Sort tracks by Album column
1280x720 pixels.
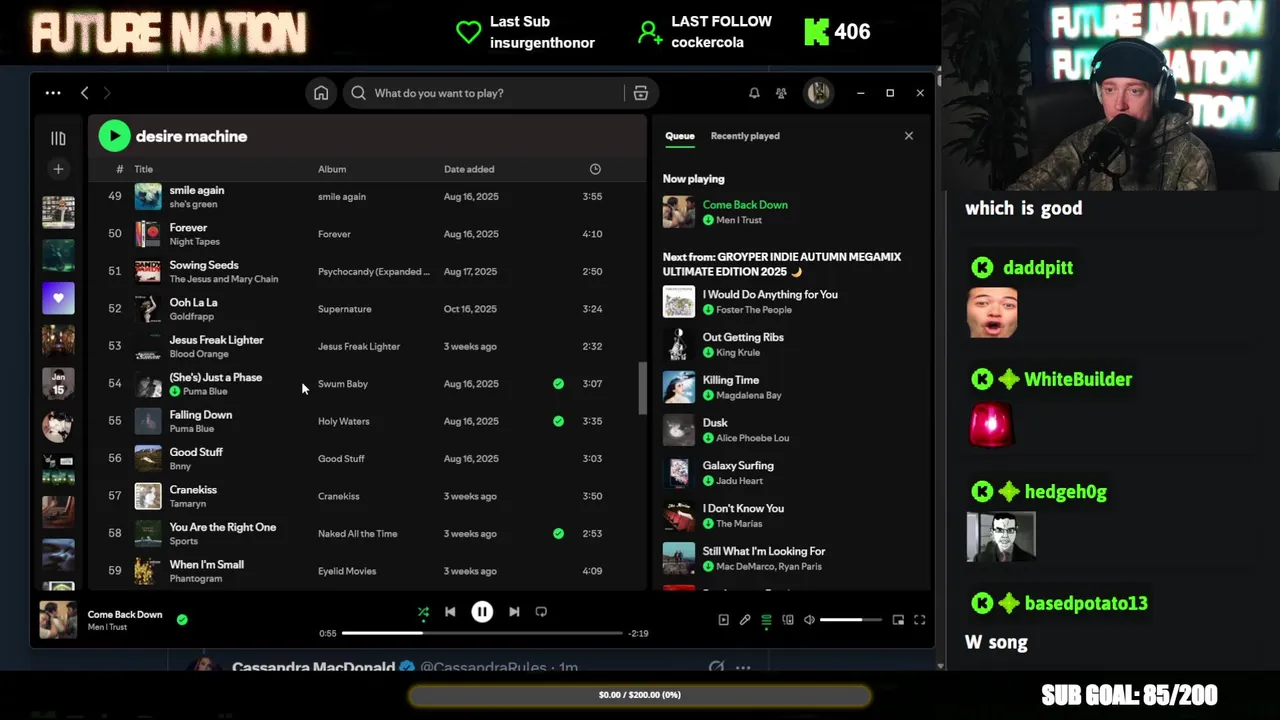click(x=332, y=169)
